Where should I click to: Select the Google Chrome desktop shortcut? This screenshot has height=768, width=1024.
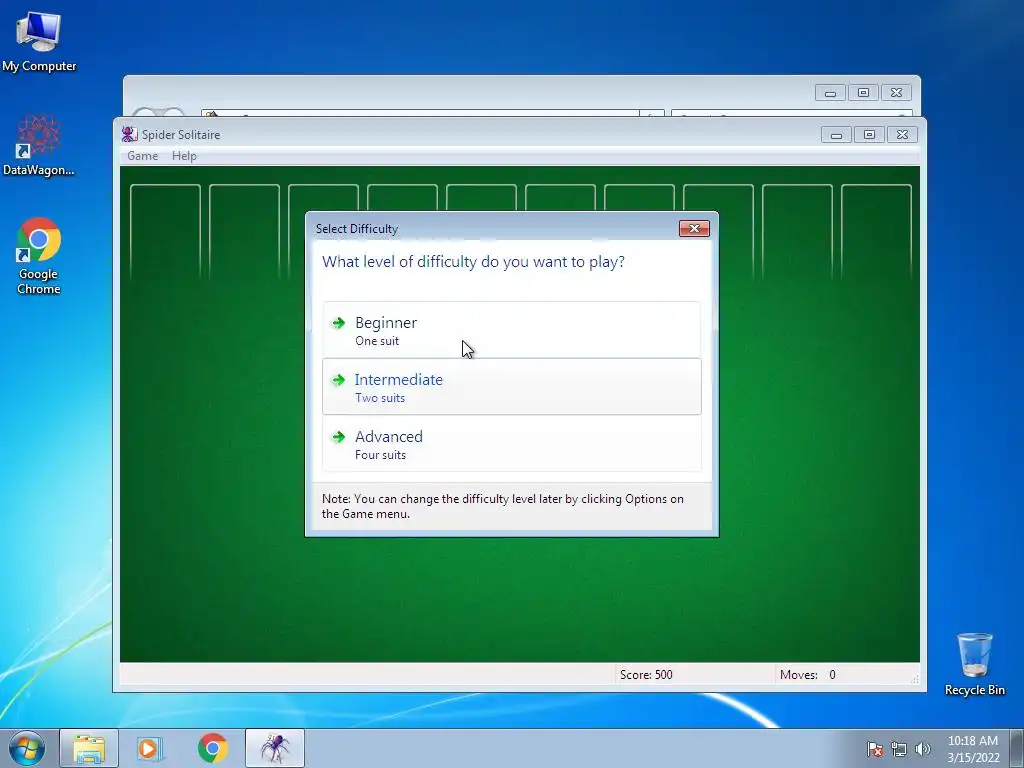tap(39, 256)
